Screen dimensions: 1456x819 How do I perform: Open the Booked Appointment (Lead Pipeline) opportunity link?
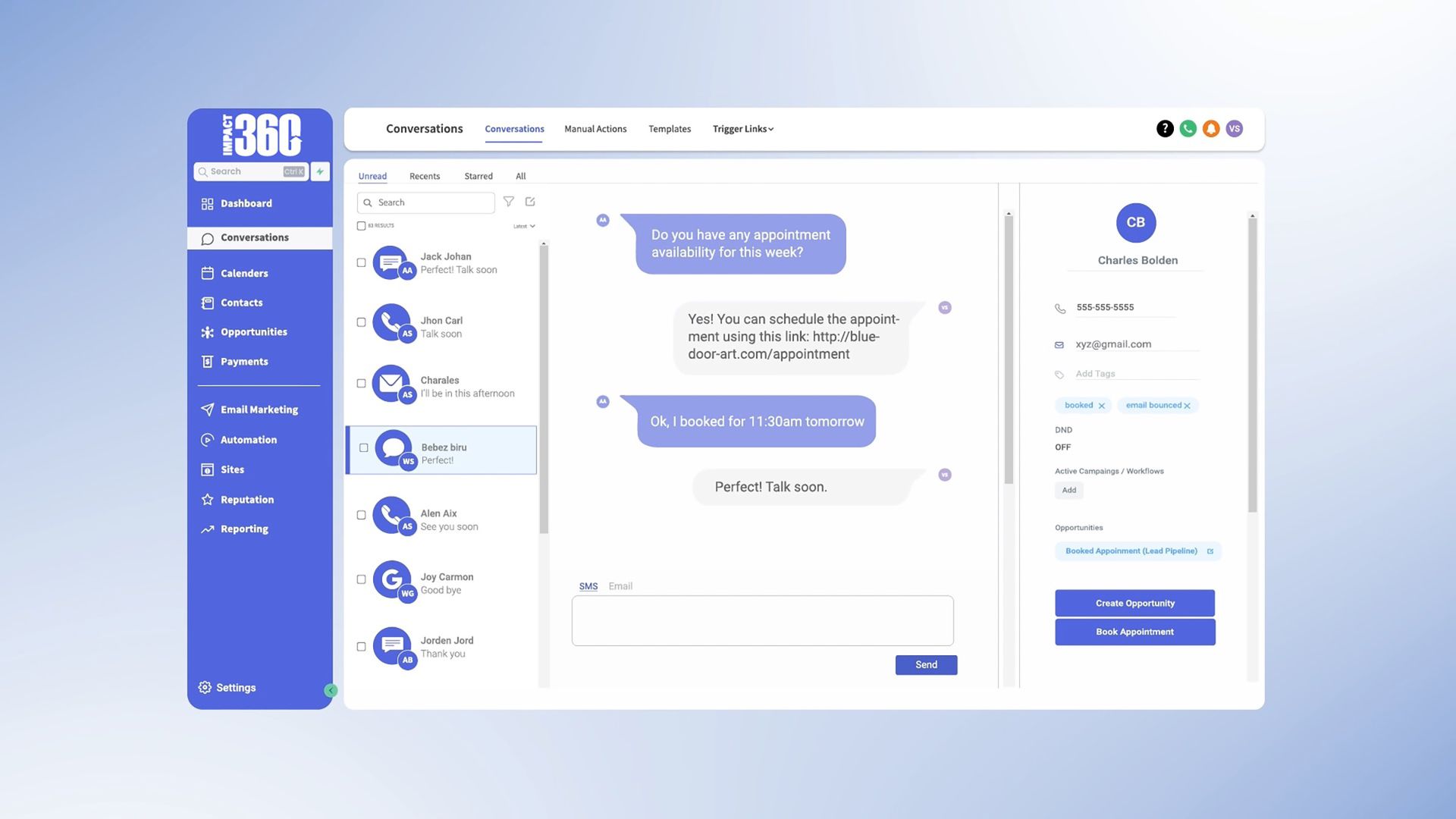pyautogui.click(x=1131, y=551)
